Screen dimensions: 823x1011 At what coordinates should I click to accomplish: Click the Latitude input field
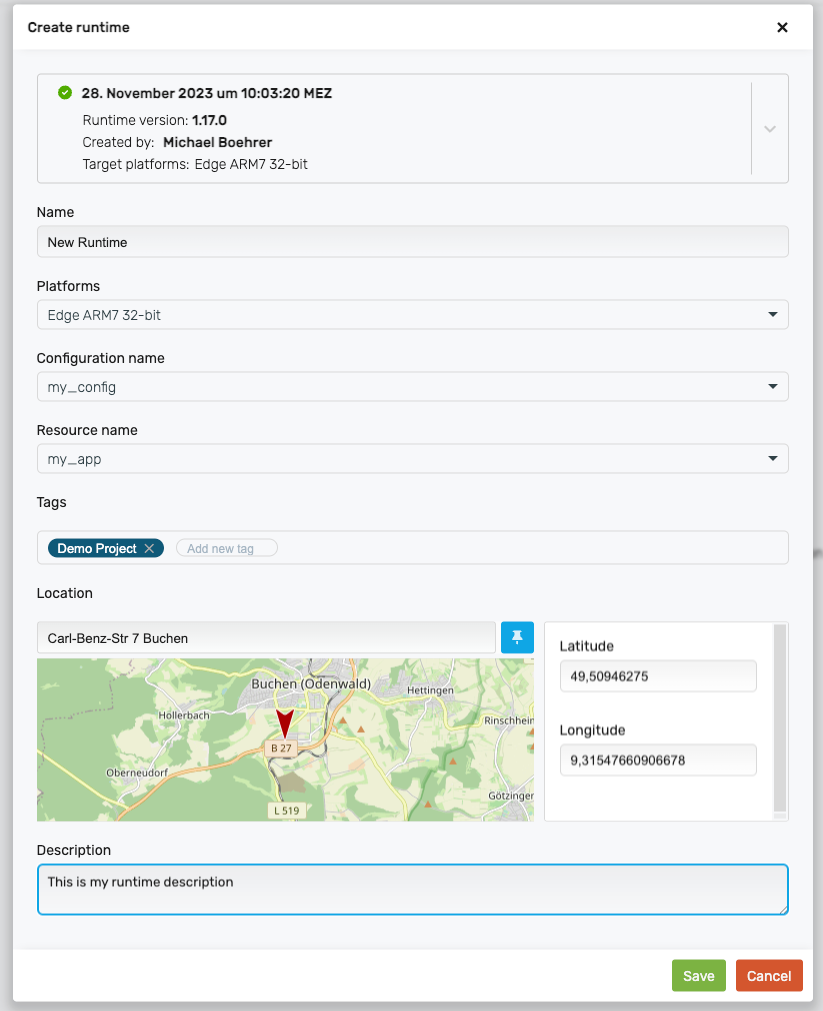pyautogui.click(x=657, y=676)
